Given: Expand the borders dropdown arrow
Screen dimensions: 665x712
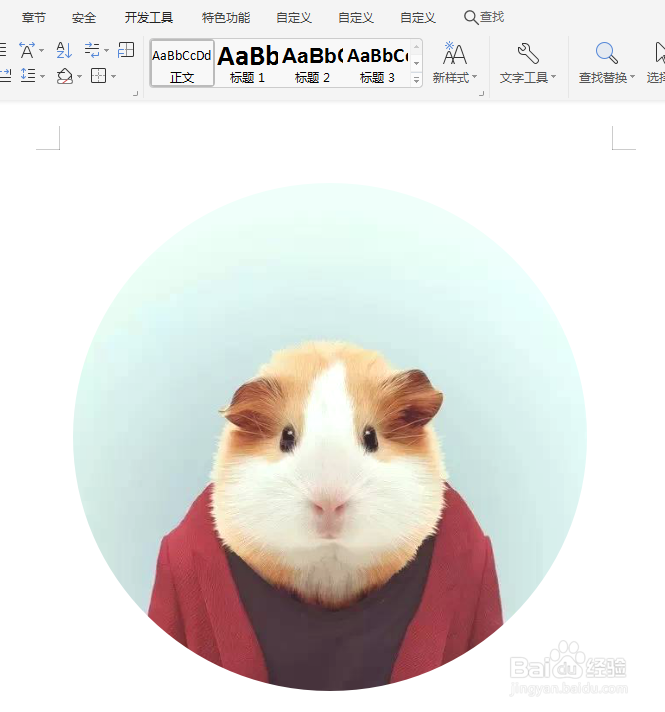Looking at the screenshot, I should tap(113, 76).
